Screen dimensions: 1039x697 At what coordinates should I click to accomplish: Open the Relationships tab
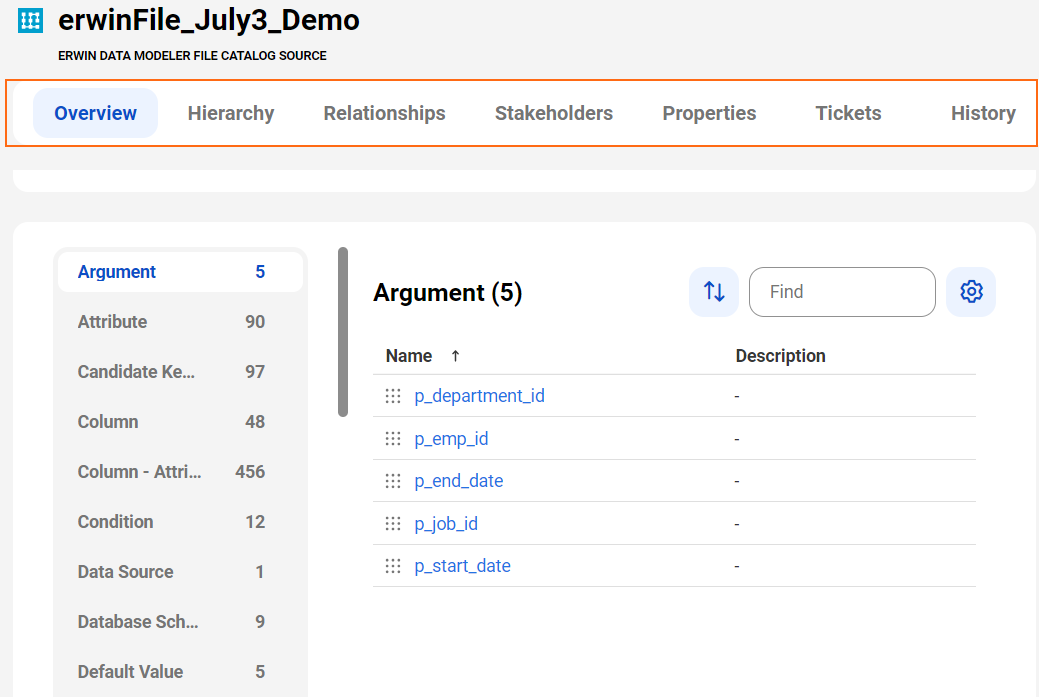pyautogui.click(x=384, y=113)
